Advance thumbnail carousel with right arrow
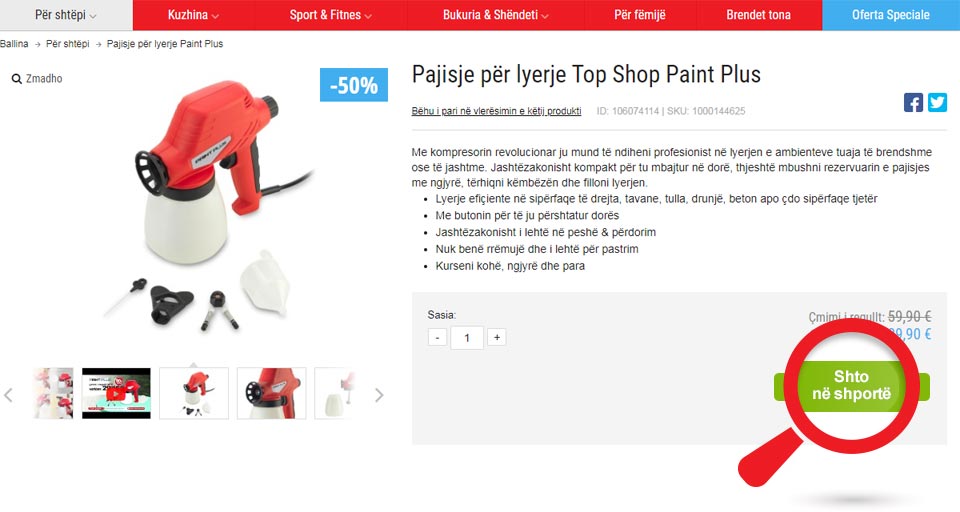Screen dimensions: 960x512 (x=379, y=395)
